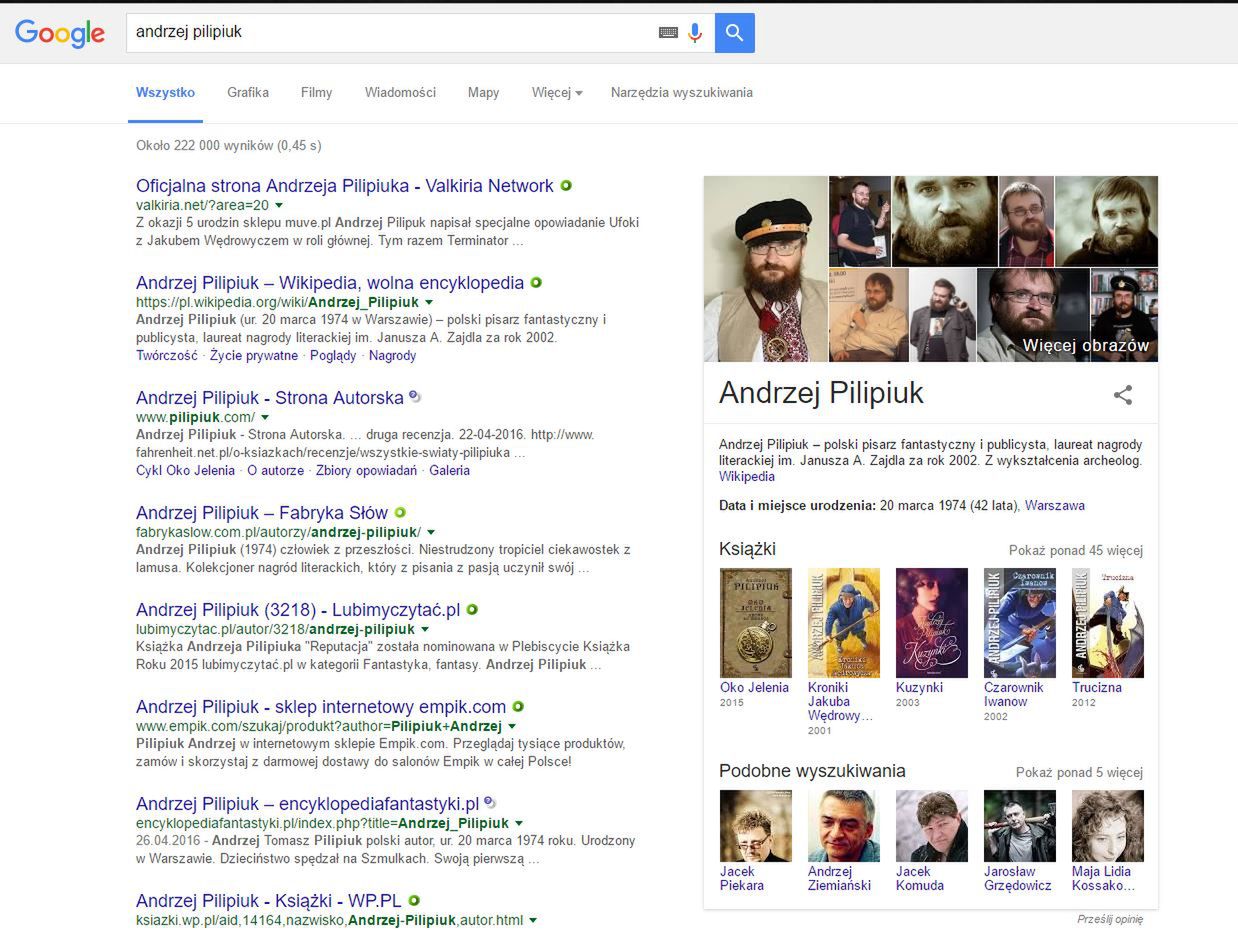Screen dimensions: 1238x930
Task: Open the Wikipedia, wolna encyklopedia result
Action: point(330,283)
